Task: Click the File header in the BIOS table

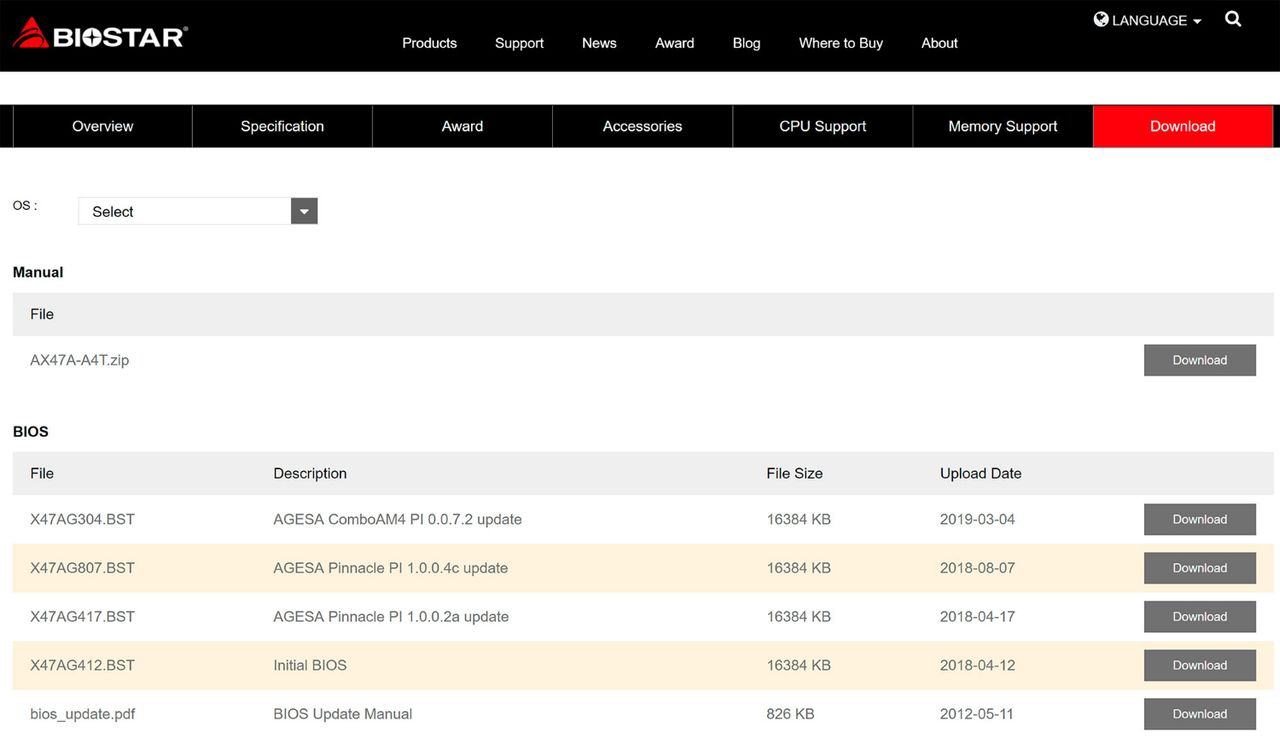Action: [x=42, y=473]
